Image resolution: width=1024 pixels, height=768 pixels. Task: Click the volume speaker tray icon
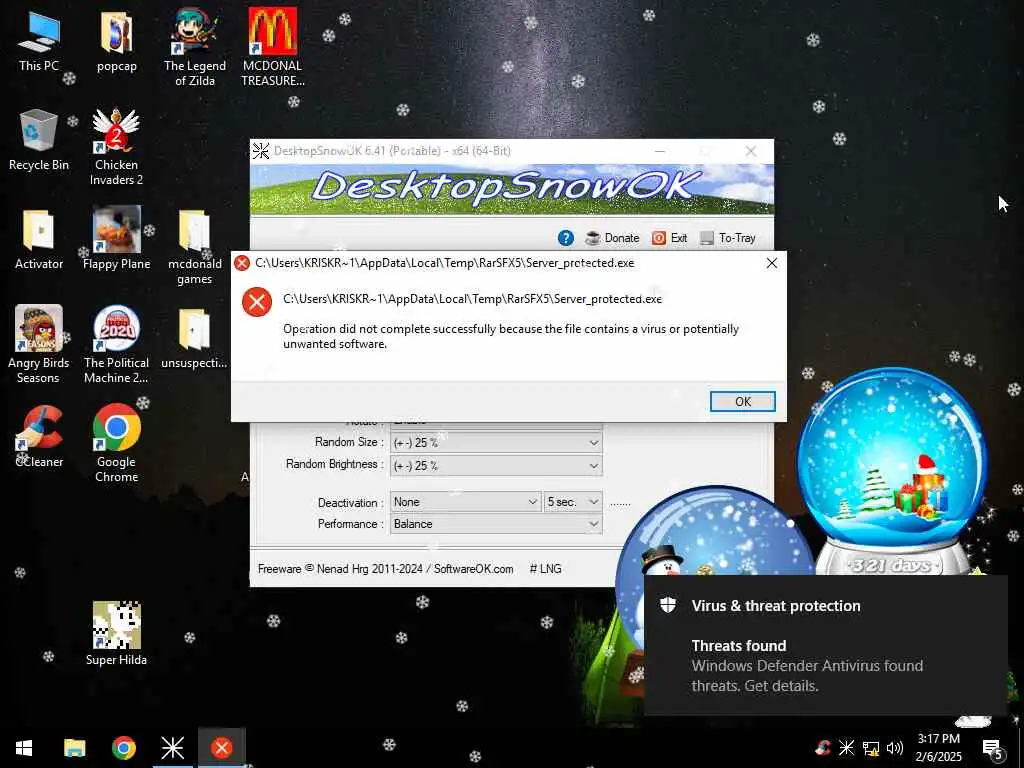(x=895, y=748)
